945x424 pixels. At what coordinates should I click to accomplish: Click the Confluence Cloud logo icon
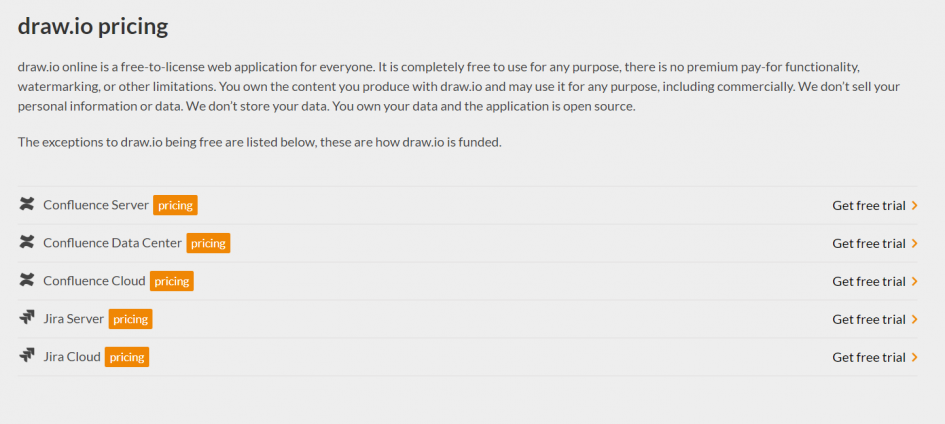27,280
